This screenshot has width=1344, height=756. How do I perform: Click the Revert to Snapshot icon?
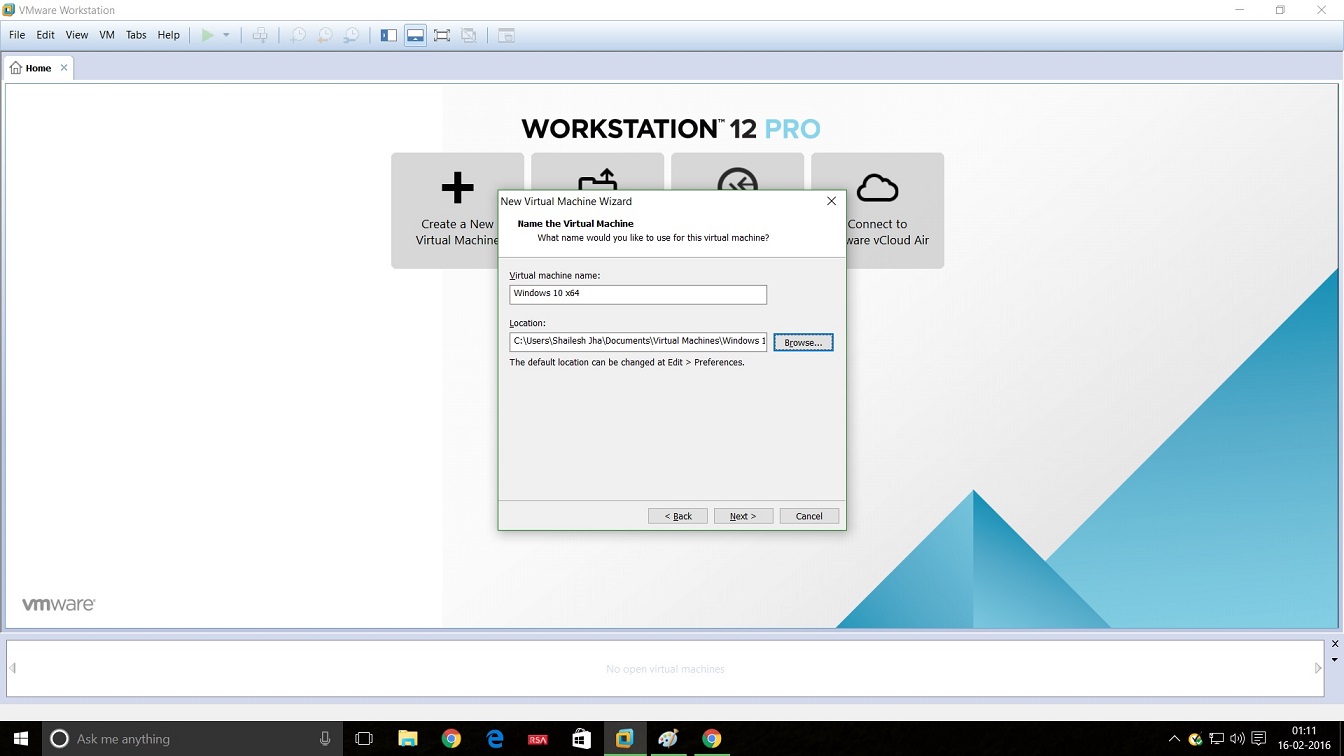[x=325, y=35]
